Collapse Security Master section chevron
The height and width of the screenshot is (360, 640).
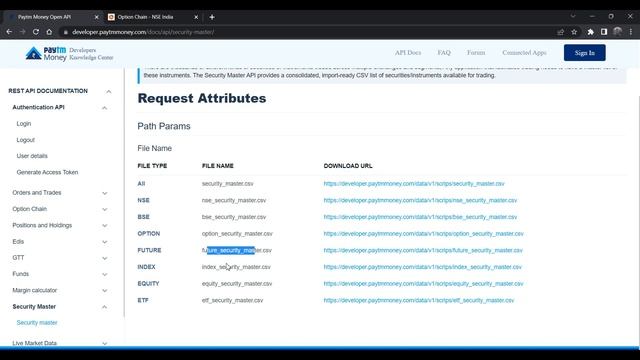pos(104,307)
